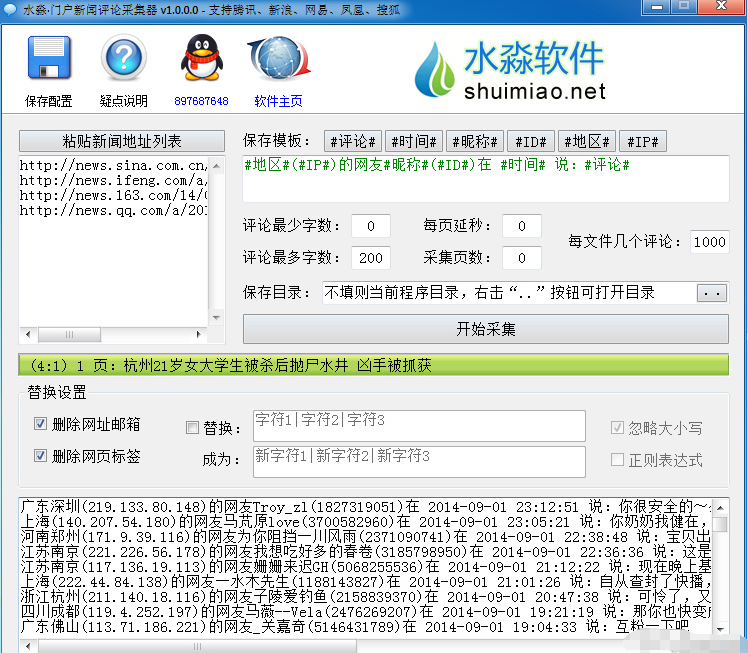Open the question mark help icon

pos(123,61)
